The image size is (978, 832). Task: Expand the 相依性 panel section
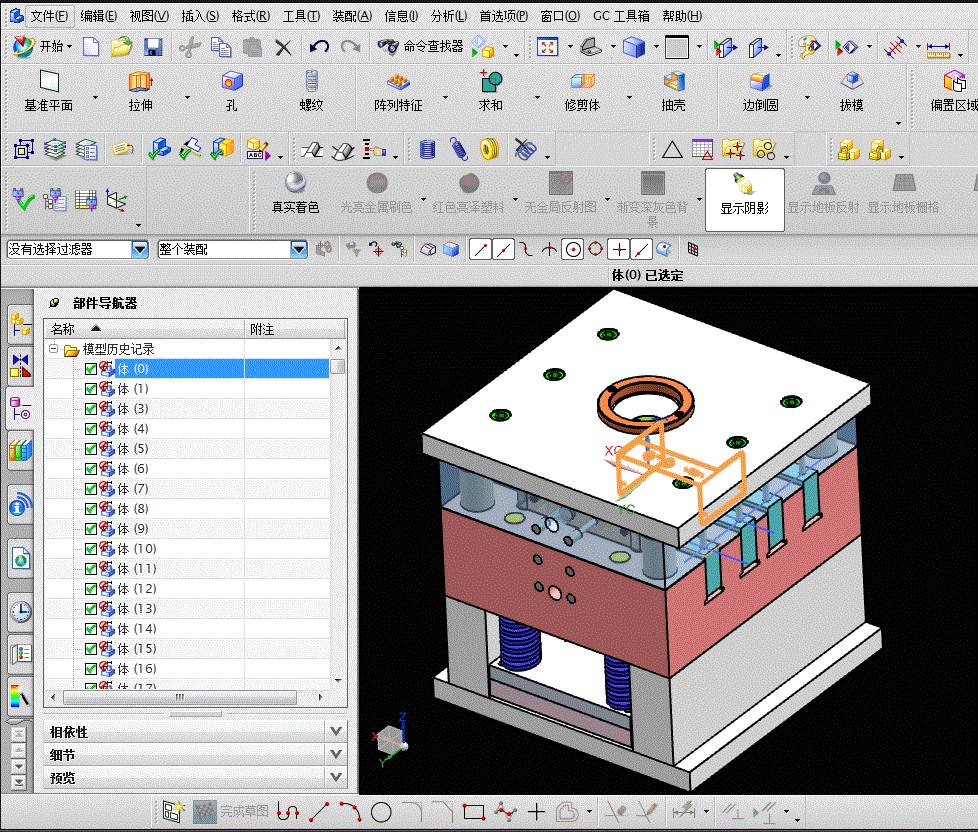(x=336, y=731)
